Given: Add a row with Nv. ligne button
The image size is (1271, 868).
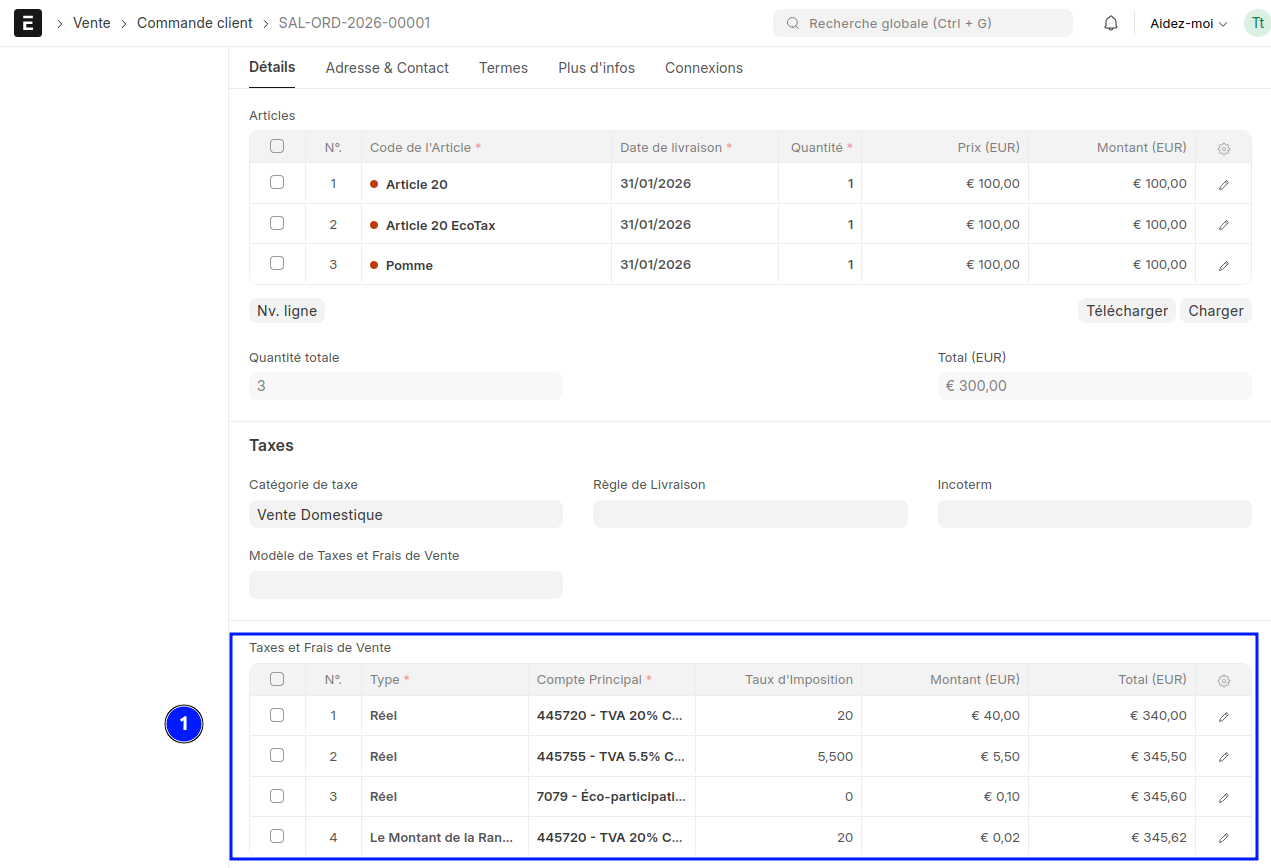Looking at the screenshot, I should (287, 311).
